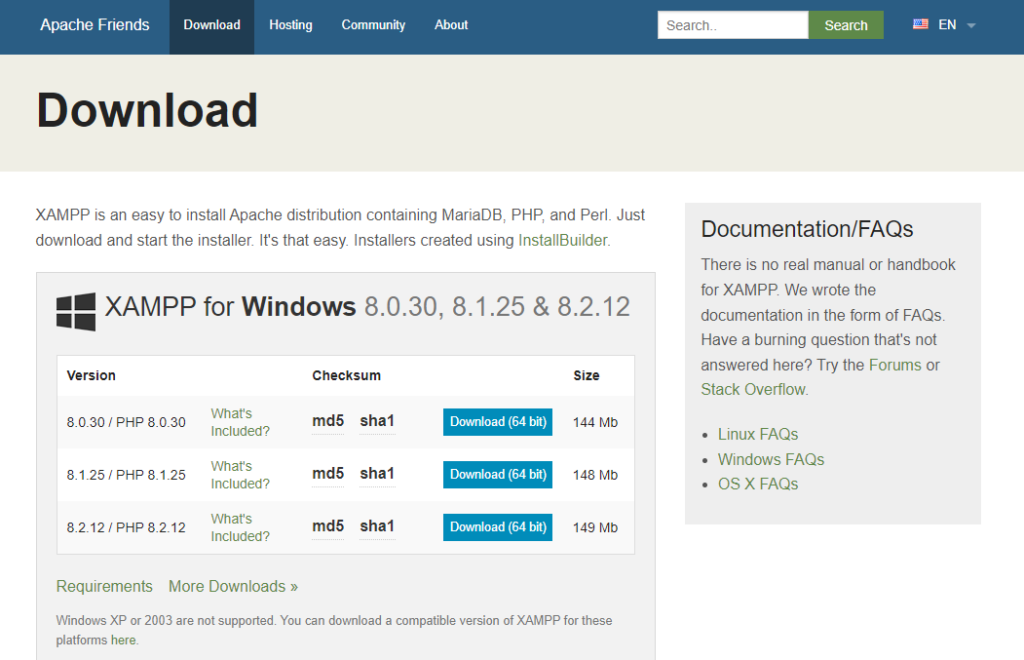Click the 144 Mb size cell
This screenshot has height=660, width=1024.
pyautogui.click(x=595, y=422)
